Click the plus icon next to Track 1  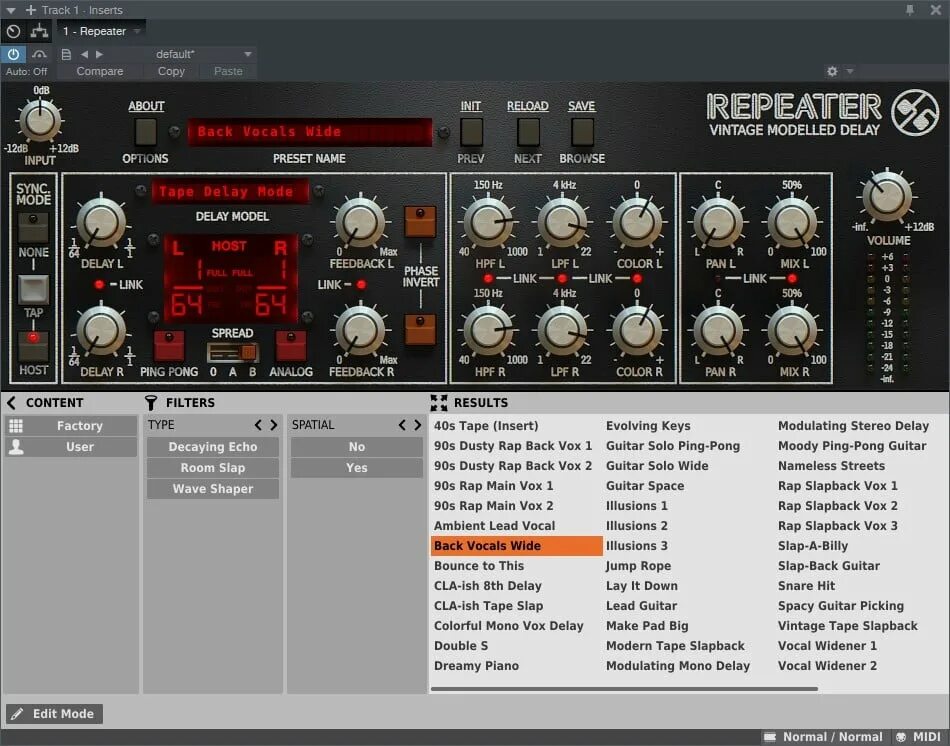pos(30,10)
